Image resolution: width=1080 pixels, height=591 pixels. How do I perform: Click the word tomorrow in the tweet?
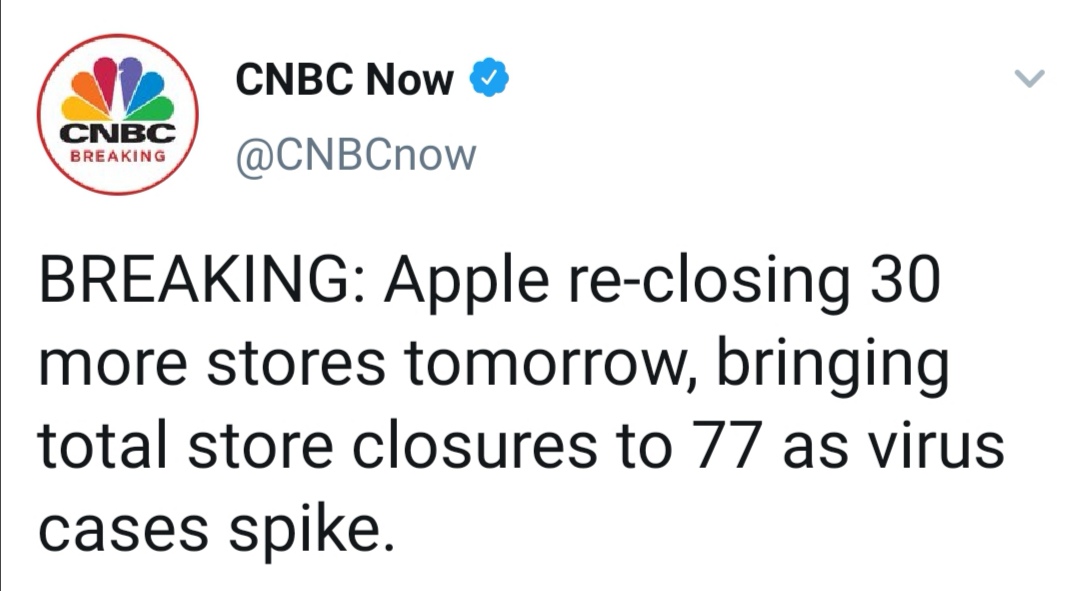point(546,364)
